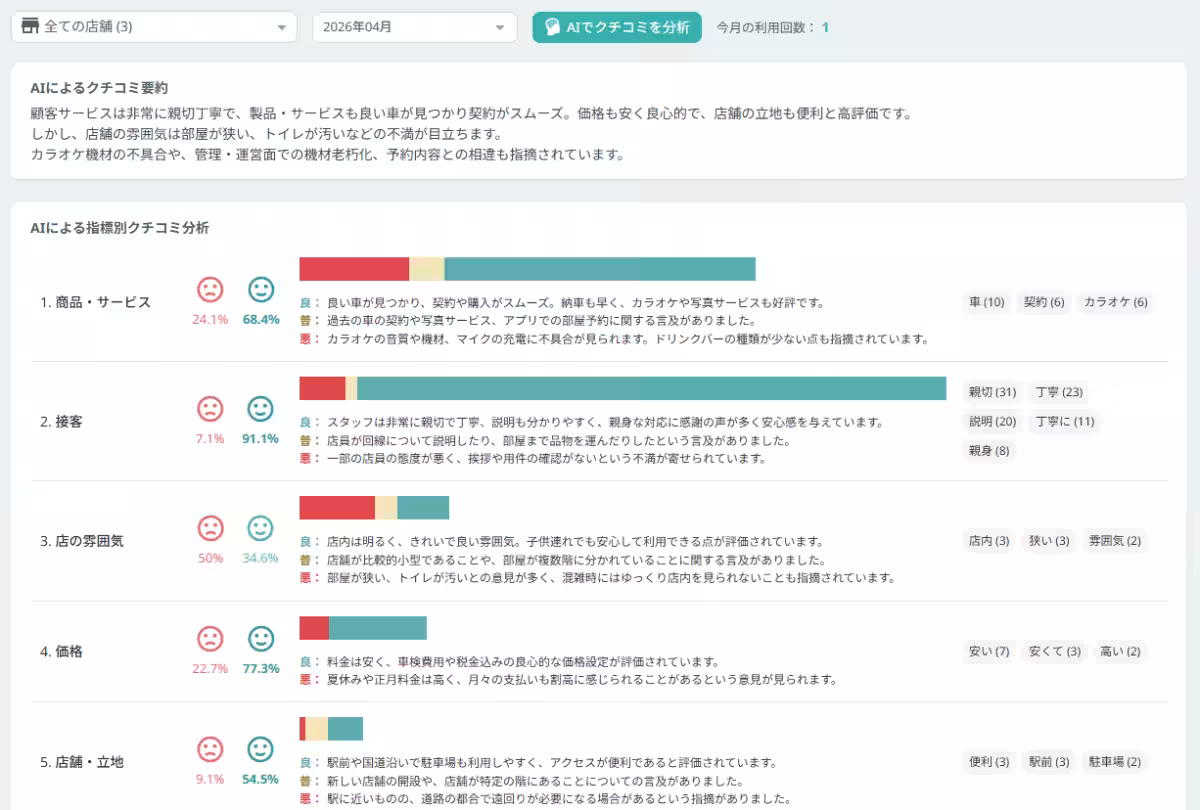Click sad face icon for 接客
This screenshot has width=1200, height=810.
coord(210,409)
